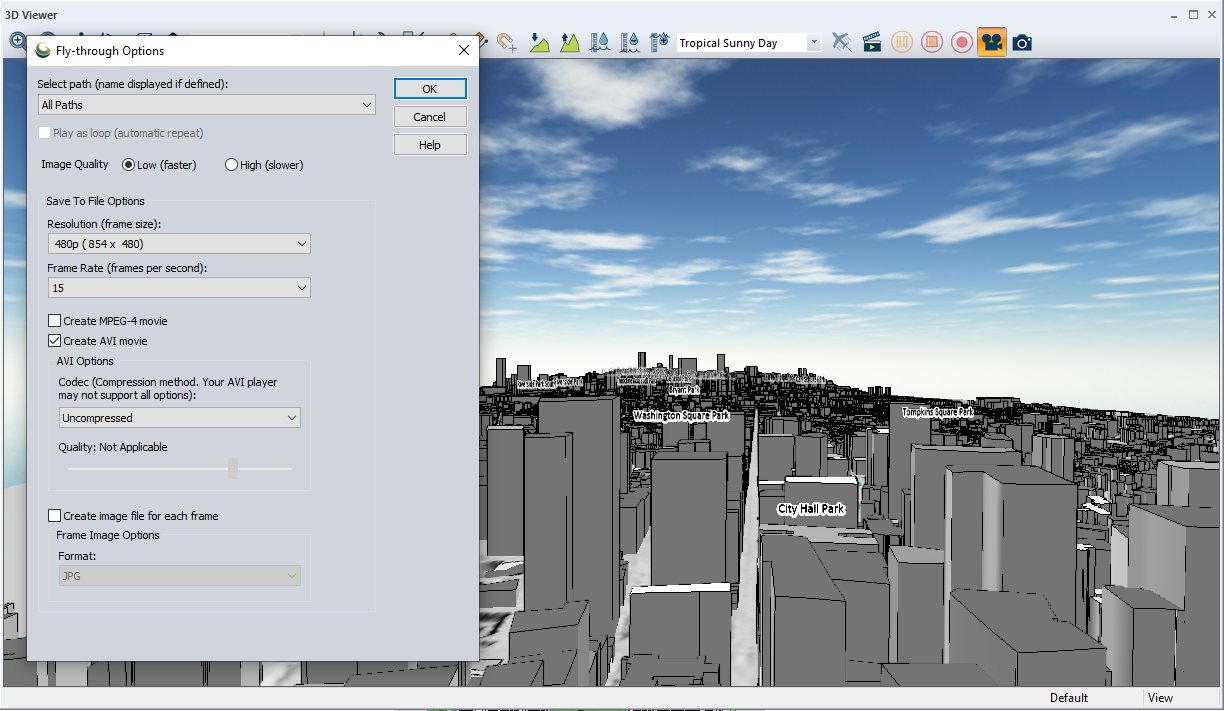Check Create MPEG-4 movie

[x=55, y=321]
